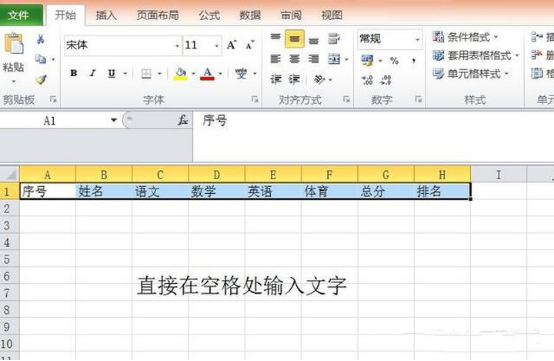Open 字体 font dialog launcher
The width and height of the screenshot is (554, 361).
tap(254, 100)
